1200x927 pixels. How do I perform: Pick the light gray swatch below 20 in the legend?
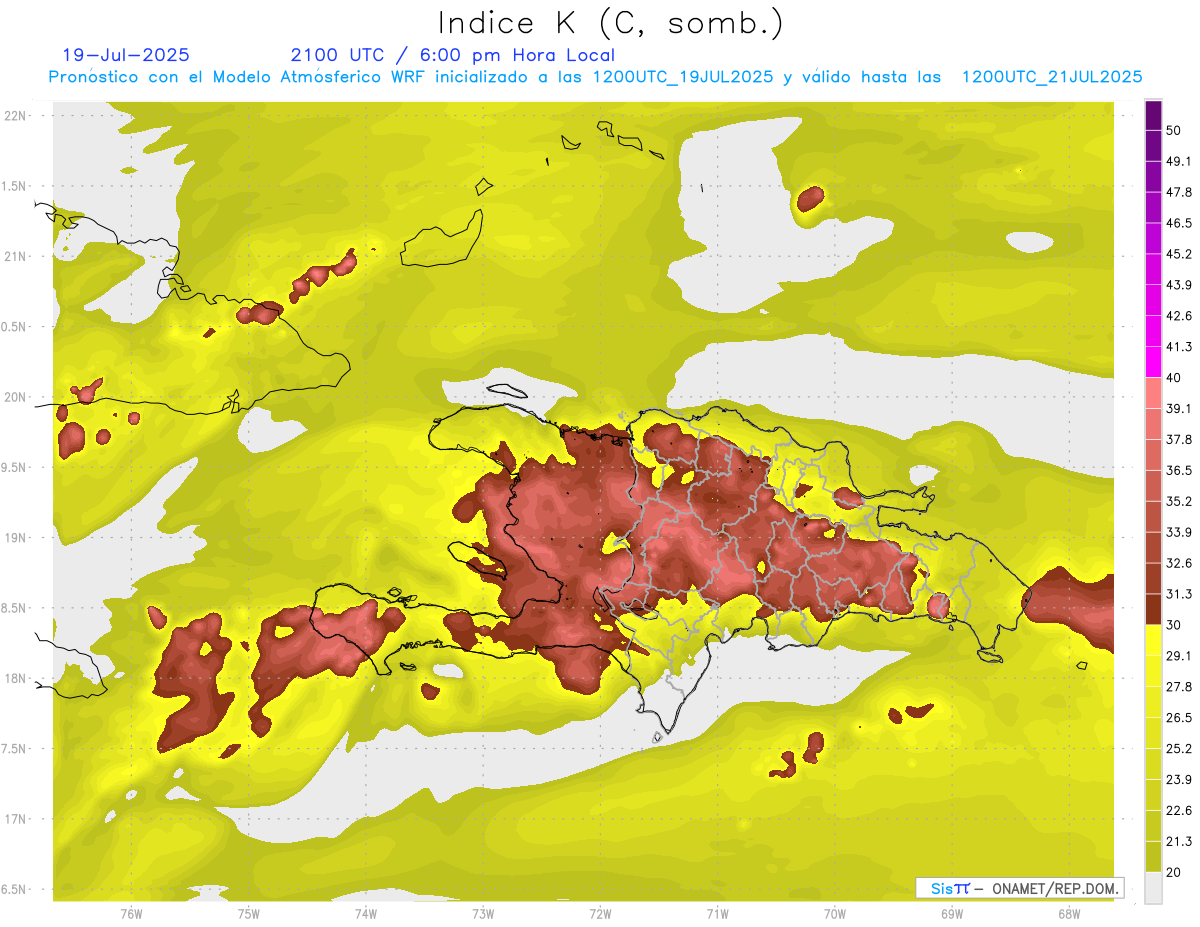tap(1153, 887)
